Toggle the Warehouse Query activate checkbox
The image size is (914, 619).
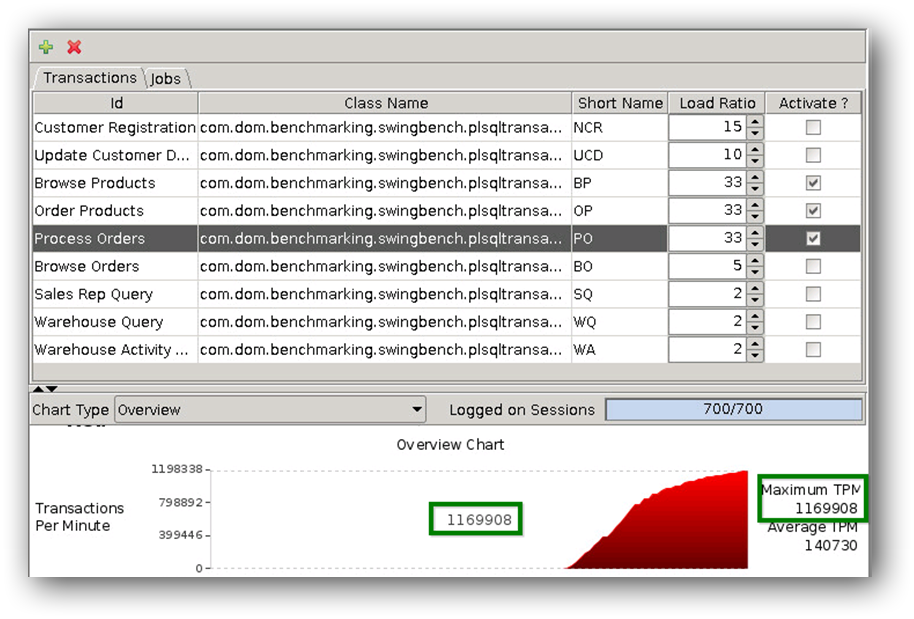click(813, 322)
